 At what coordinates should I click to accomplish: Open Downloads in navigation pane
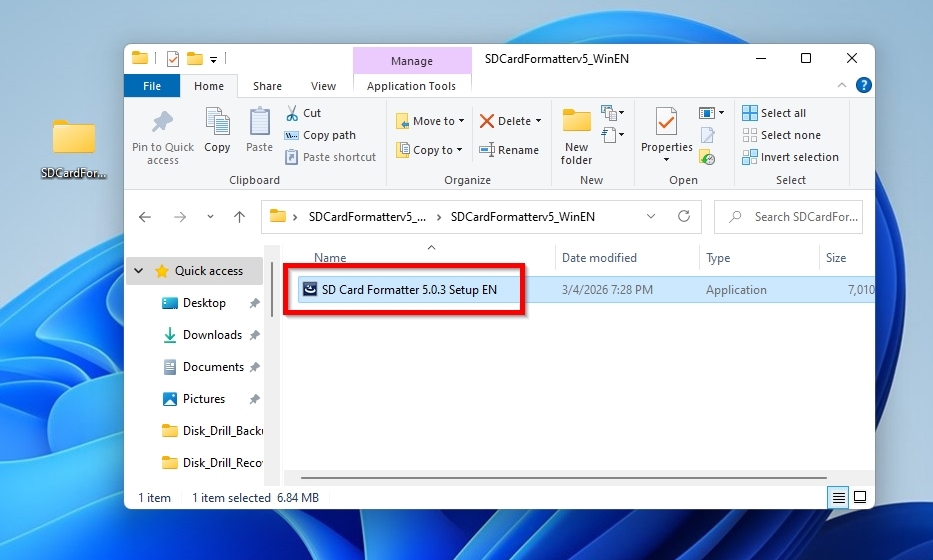click(212, 335)
